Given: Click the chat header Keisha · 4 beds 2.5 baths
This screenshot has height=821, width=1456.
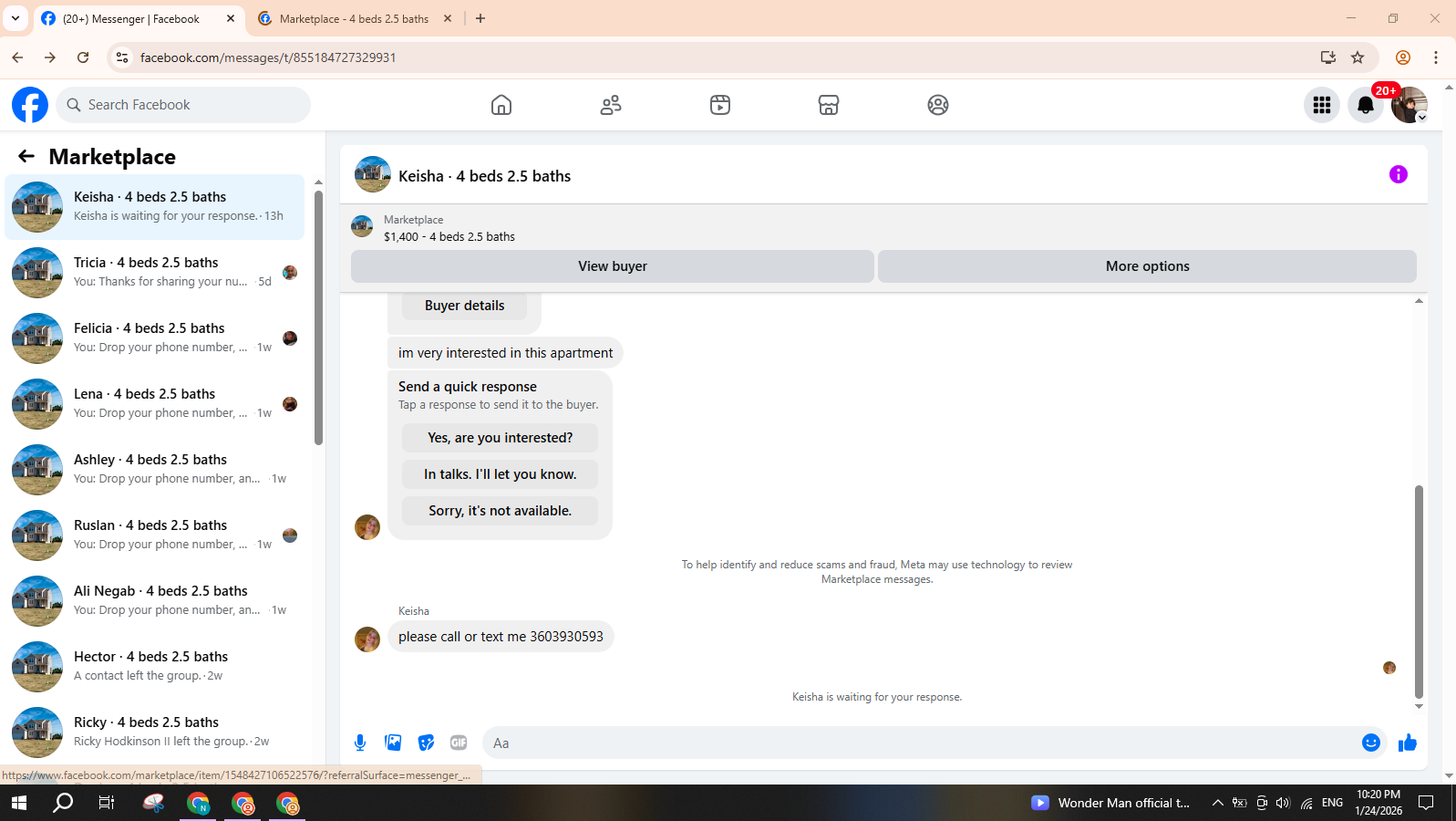Looking at the screenshot, I should click(484, 176).
